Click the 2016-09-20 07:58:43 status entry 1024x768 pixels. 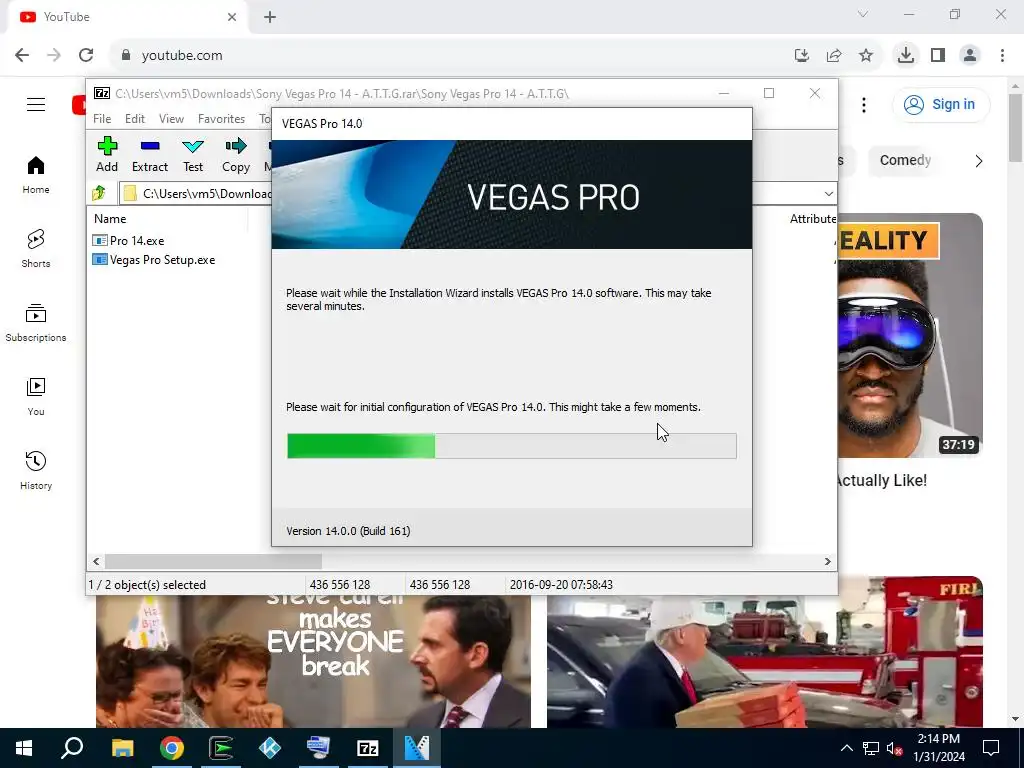(x=561, y=585)
